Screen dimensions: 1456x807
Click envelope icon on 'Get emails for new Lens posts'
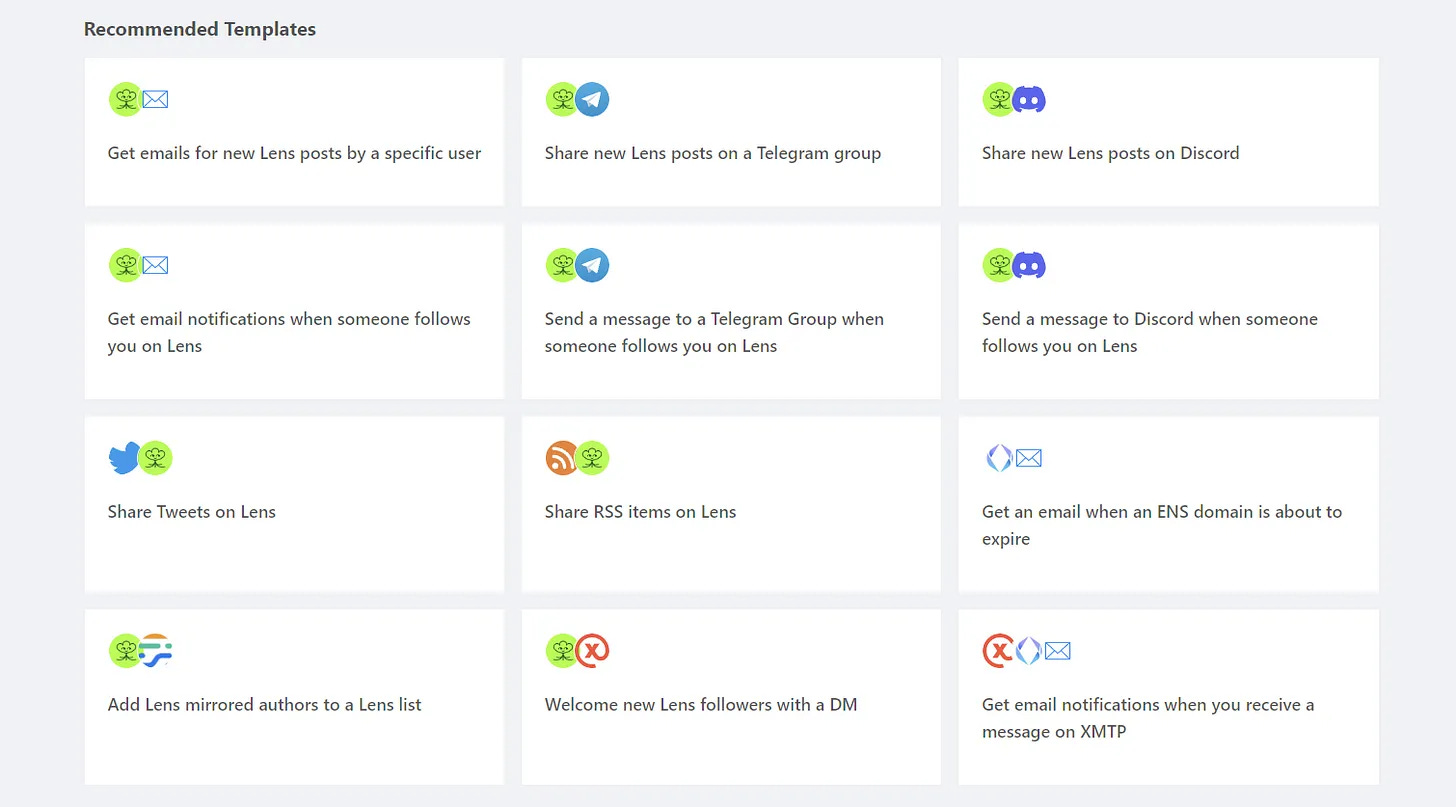[155, 100]
